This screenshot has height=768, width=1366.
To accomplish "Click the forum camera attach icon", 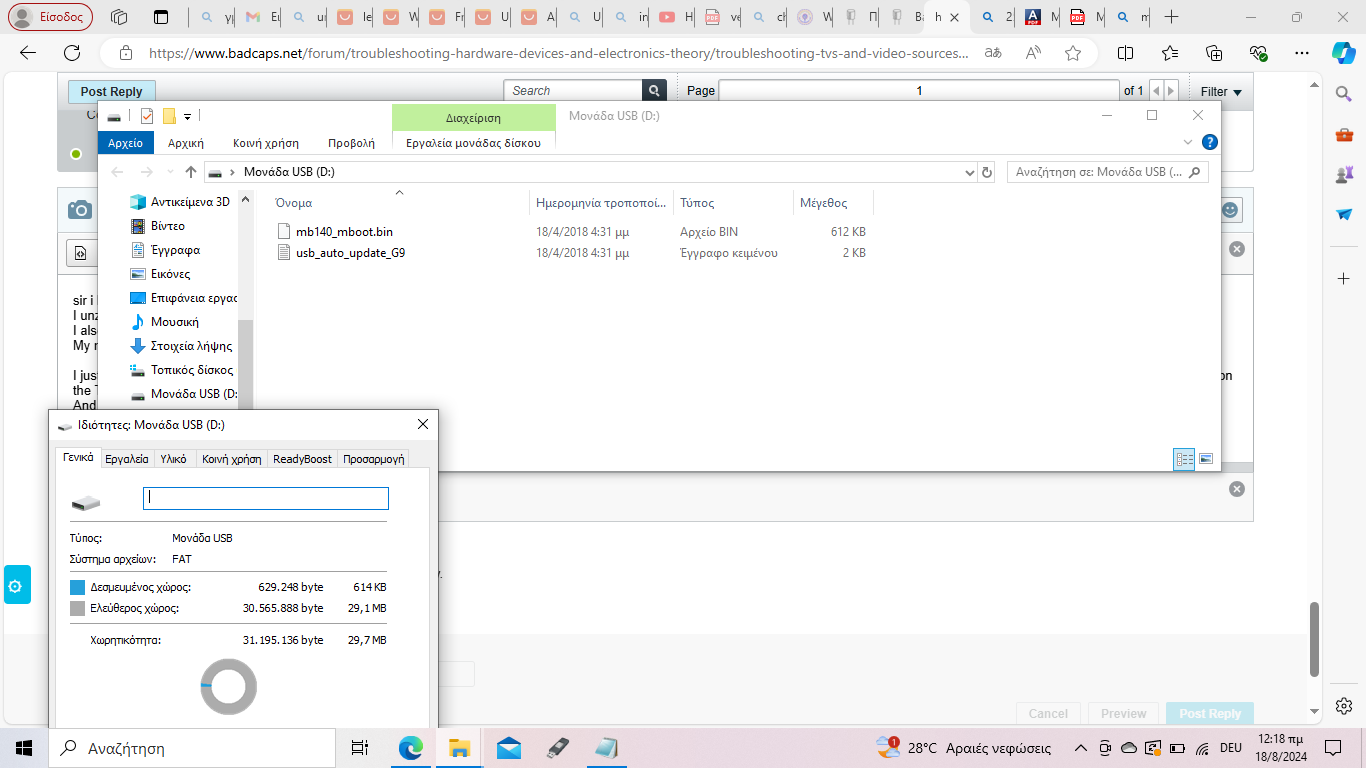I will [x=79, y=209].
